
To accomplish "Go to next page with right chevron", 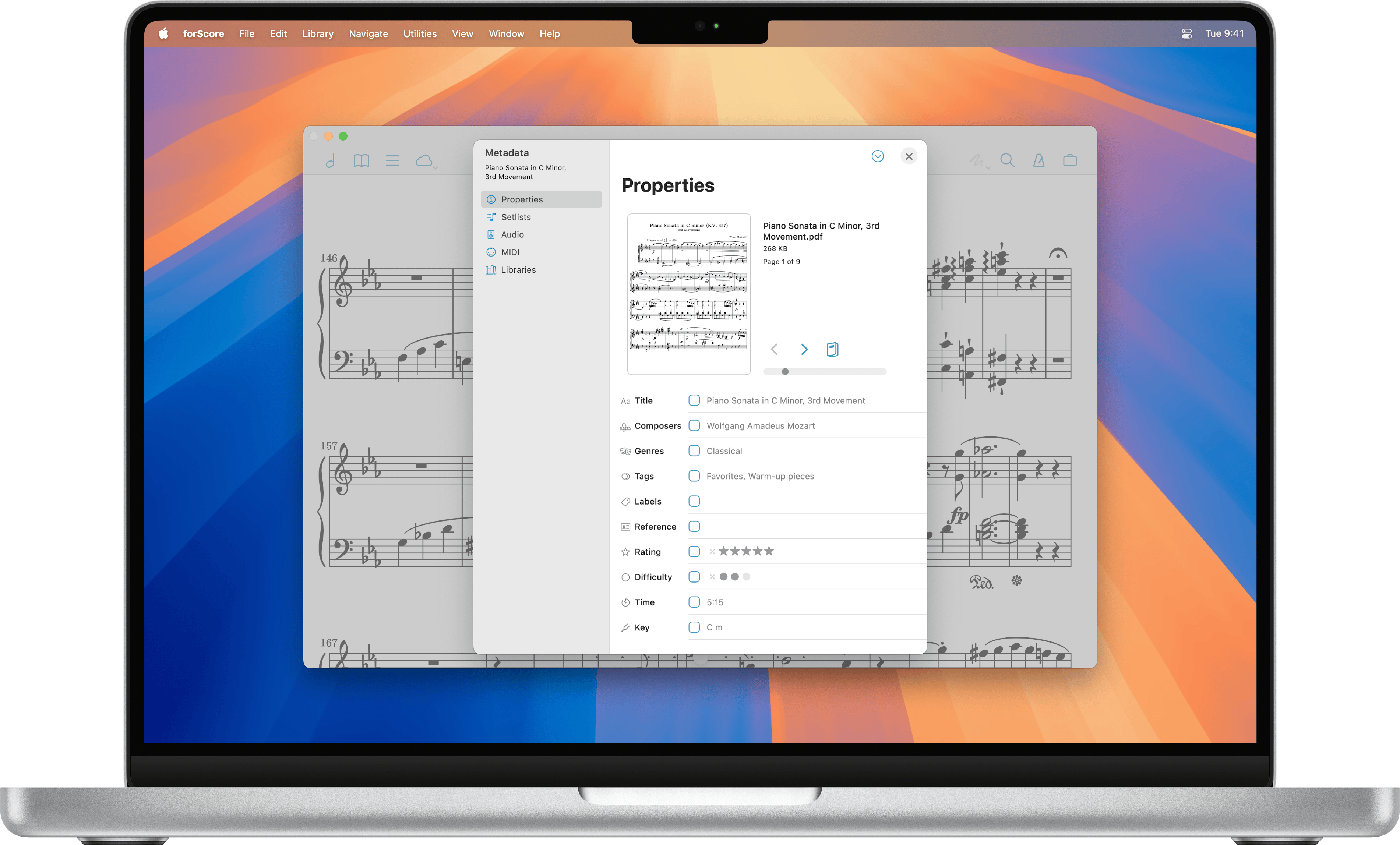I will click(804, 349).
